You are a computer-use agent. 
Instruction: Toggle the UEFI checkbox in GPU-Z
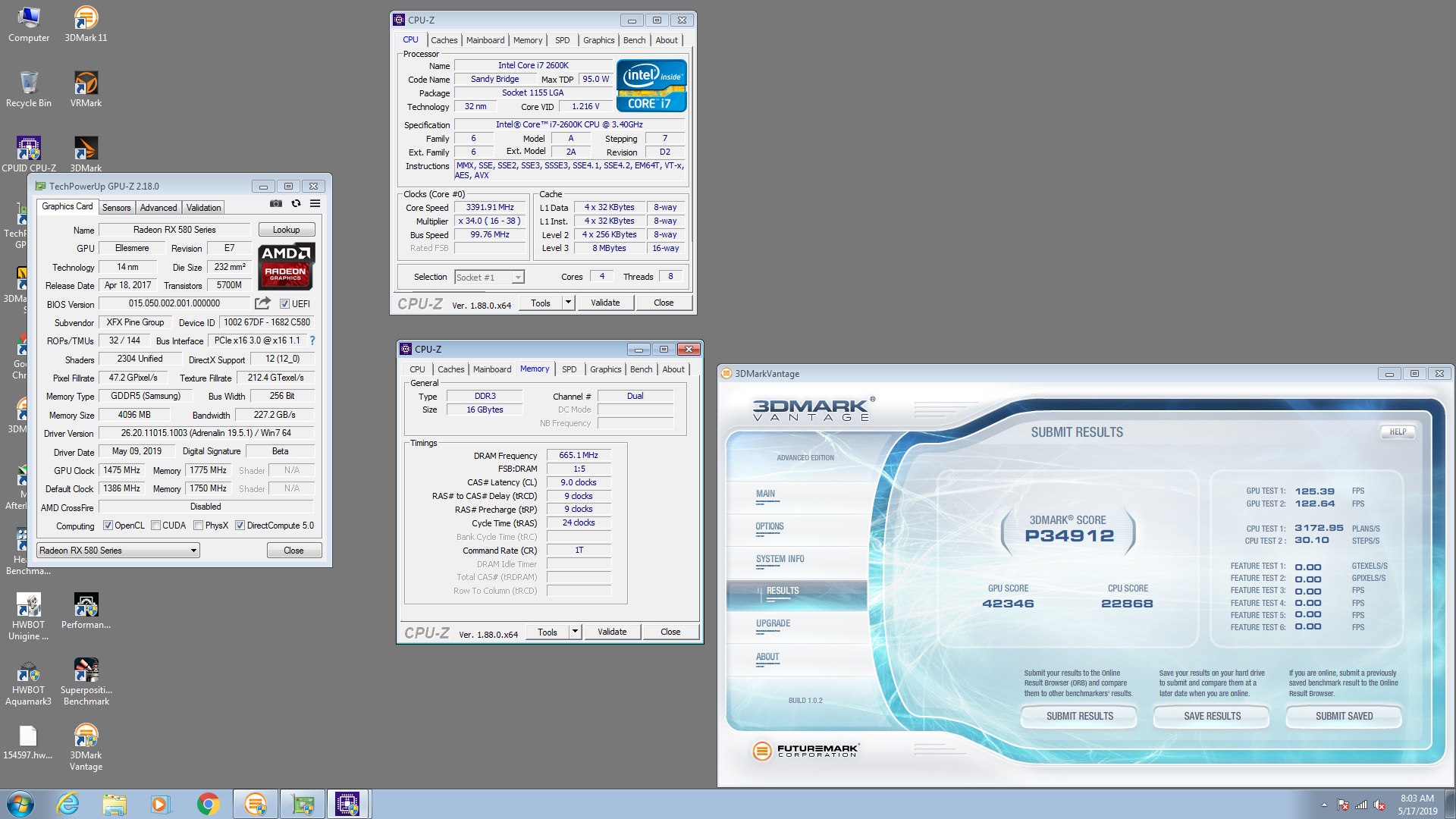[284, 304]
